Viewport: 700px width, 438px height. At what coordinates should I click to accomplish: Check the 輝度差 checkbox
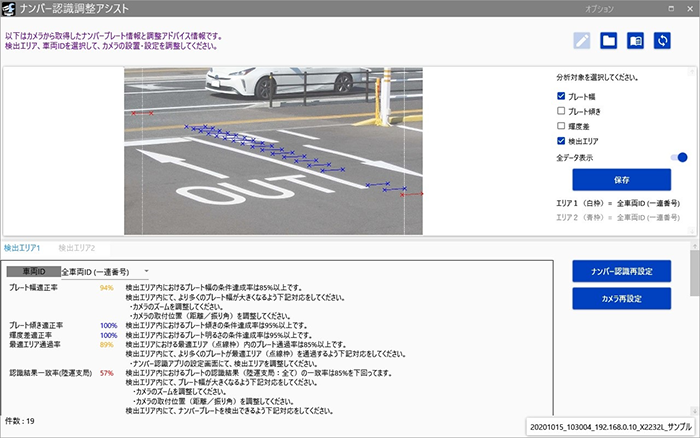[562, 126]
